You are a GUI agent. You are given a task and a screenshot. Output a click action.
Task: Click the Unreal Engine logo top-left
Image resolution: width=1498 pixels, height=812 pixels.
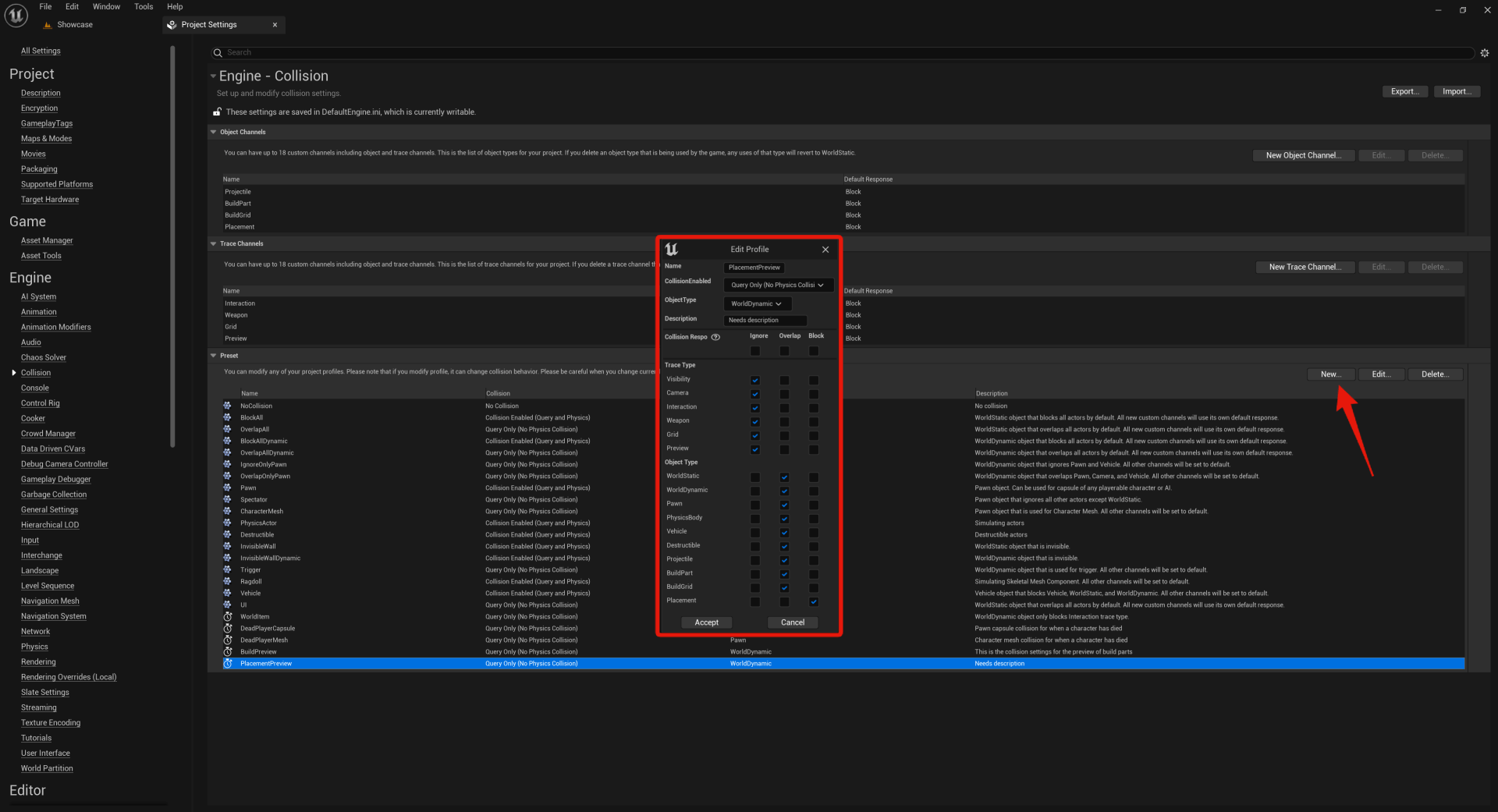16,16
